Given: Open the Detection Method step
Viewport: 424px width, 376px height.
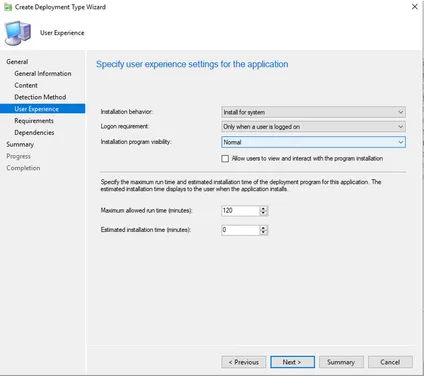Looking at the screenshot, I should point(40,97).
